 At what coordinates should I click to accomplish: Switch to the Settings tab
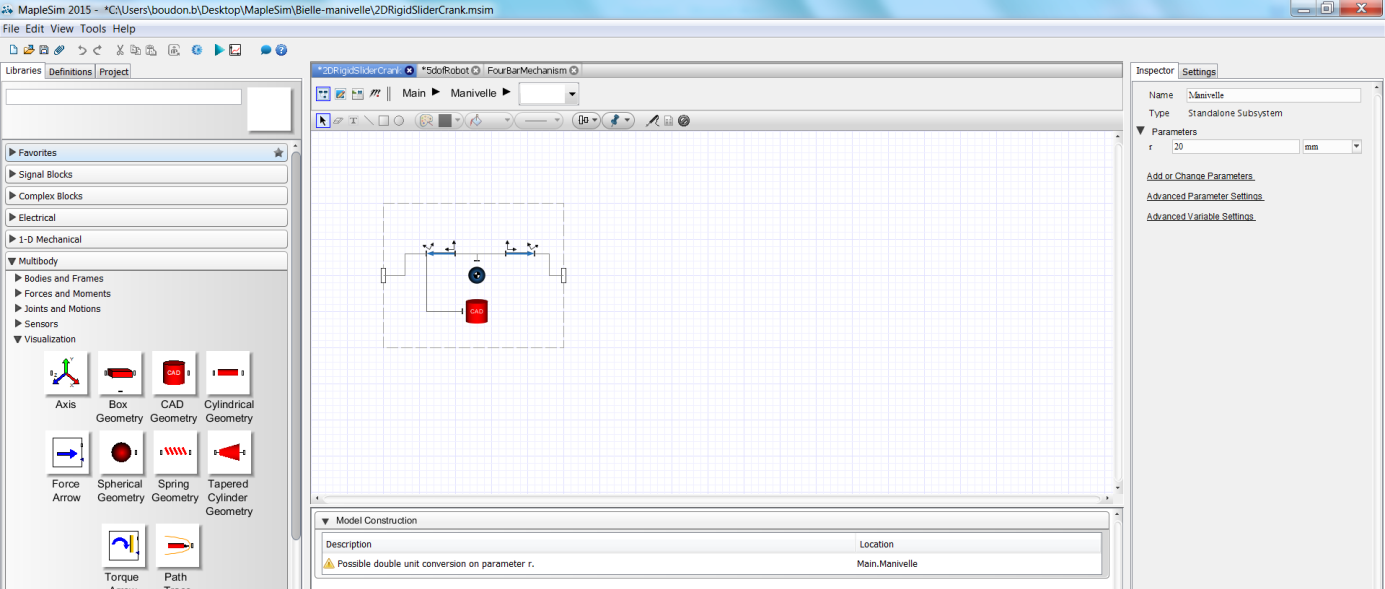tap(1199, 72)
